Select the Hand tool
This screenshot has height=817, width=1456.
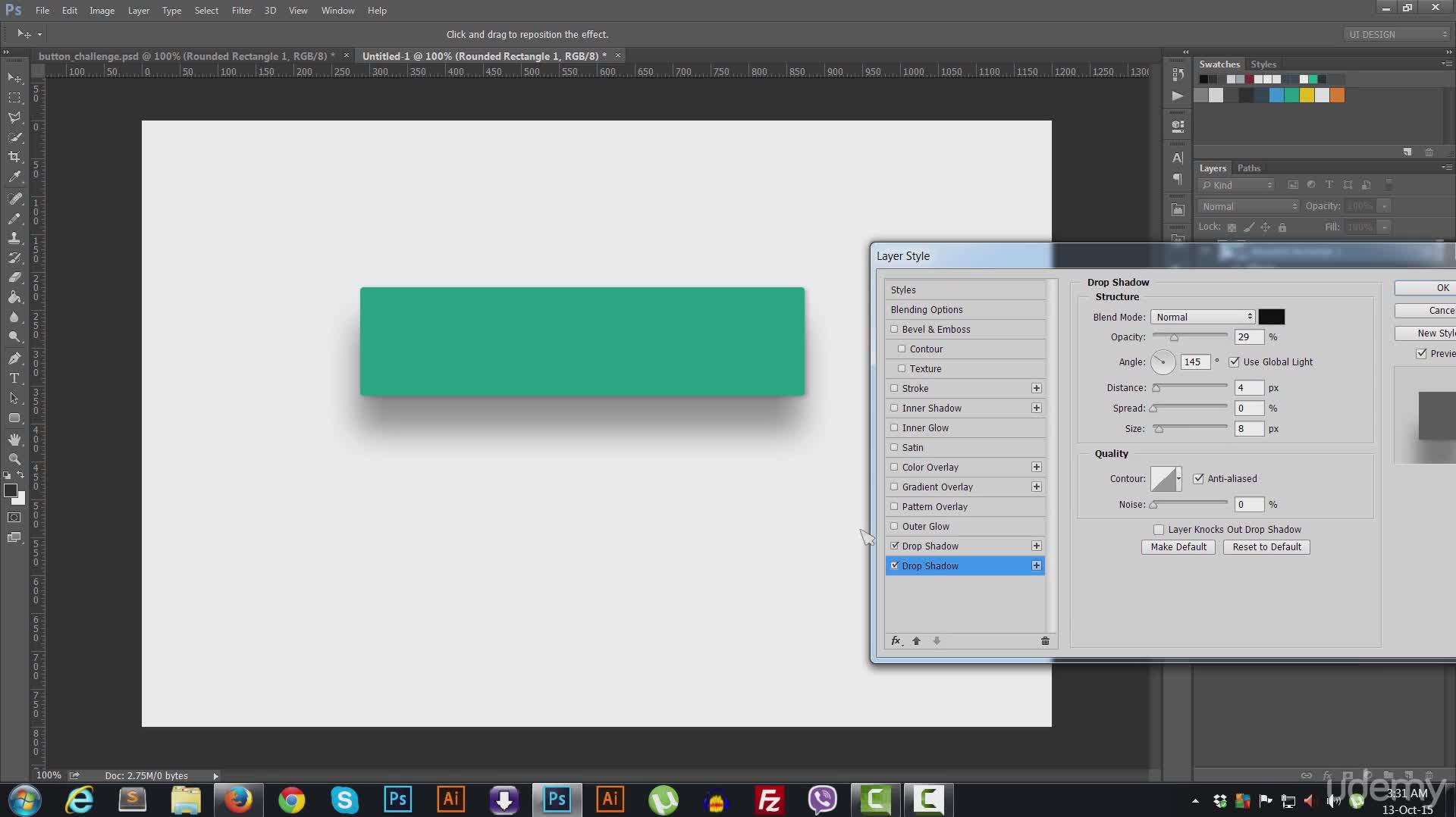(x=14, y=440)
